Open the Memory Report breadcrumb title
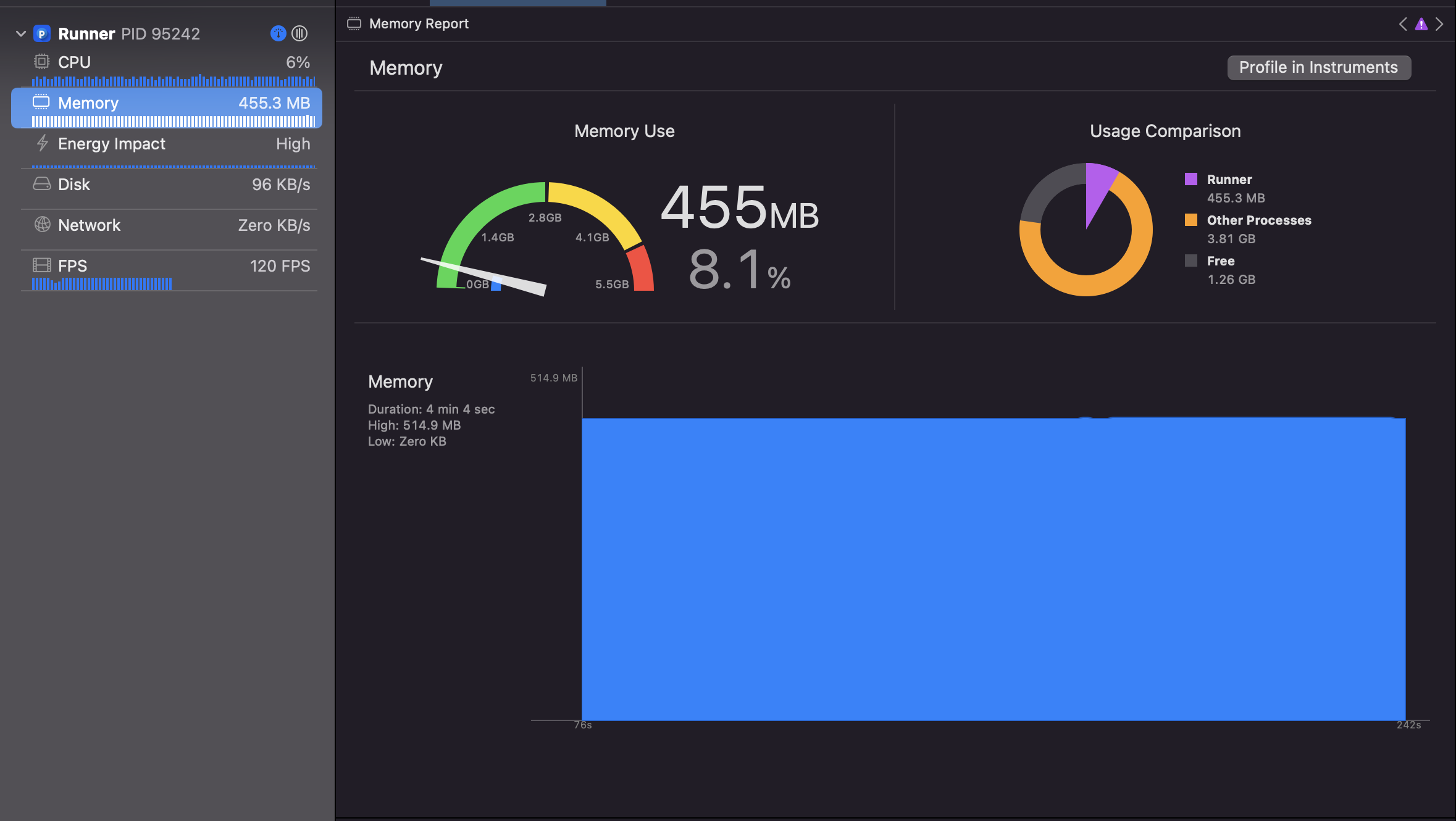 point(419,23)
